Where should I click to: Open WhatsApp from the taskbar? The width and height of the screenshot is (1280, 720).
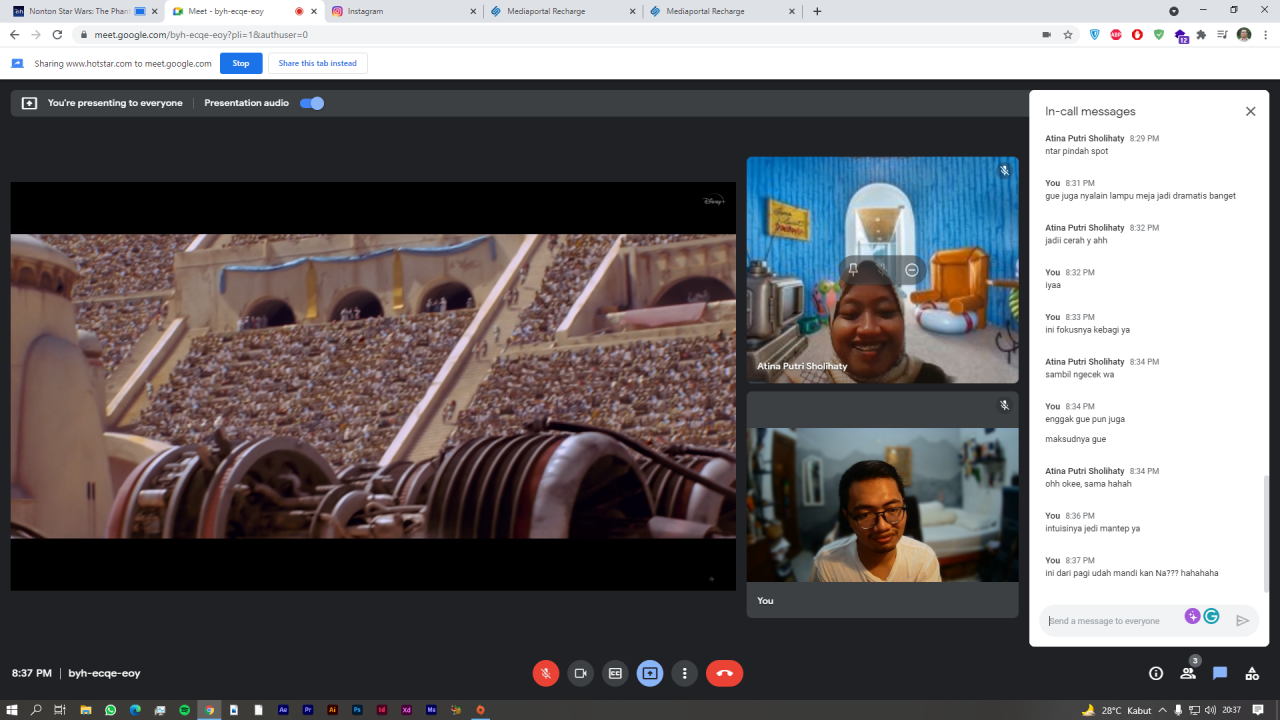tap(110, 710)
